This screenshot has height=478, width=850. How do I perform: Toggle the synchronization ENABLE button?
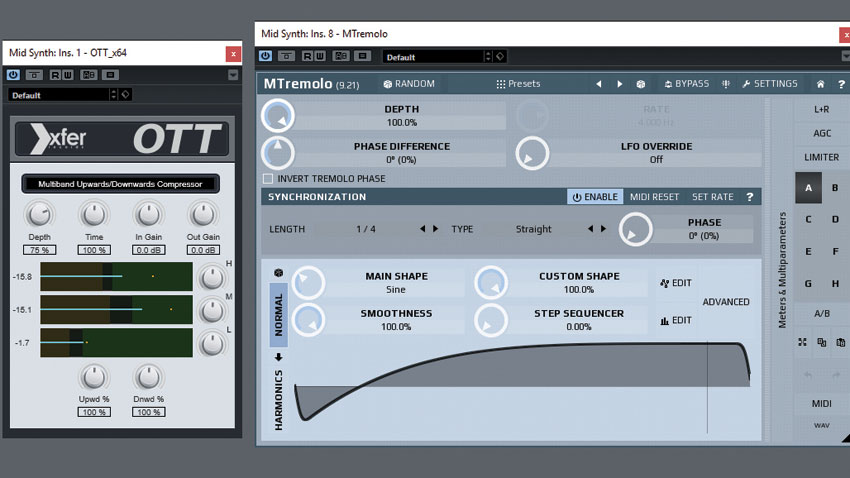tap(595, 197)
